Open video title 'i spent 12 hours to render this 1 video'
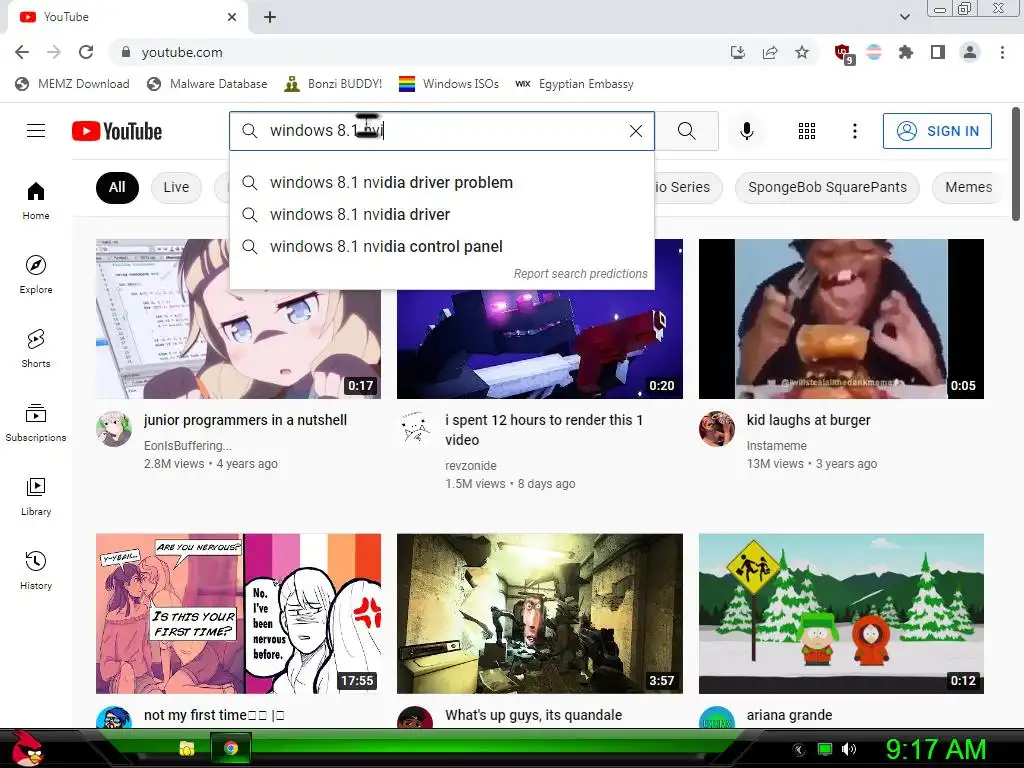Screen dimensions: 1024x768 coord(544,430)
